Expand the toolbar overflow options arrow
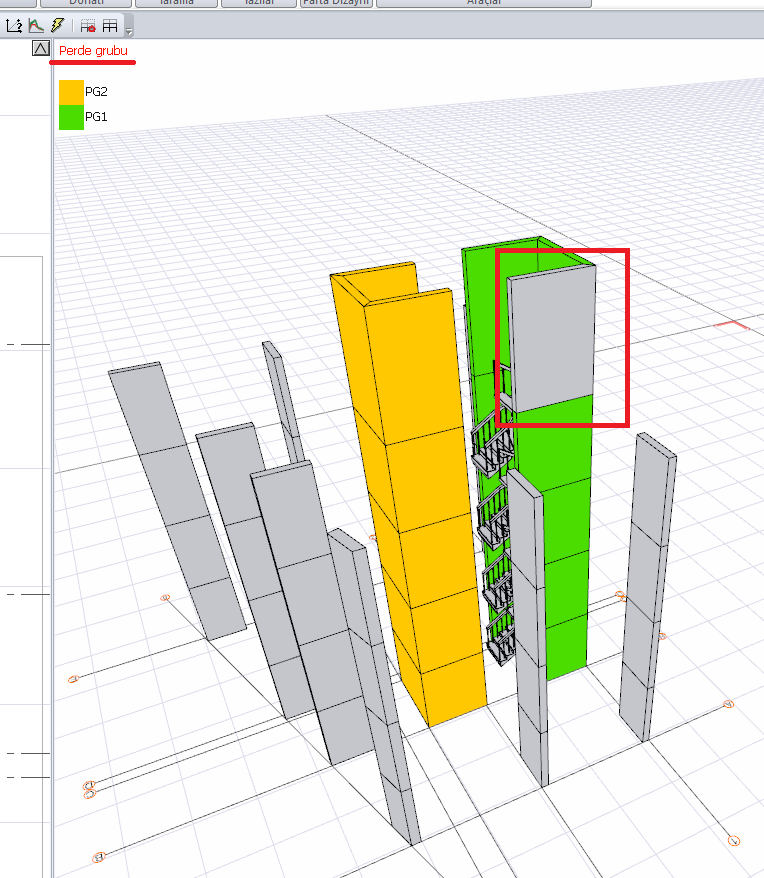This screenshot has height=878, width=764. click(x=129, y=31)
